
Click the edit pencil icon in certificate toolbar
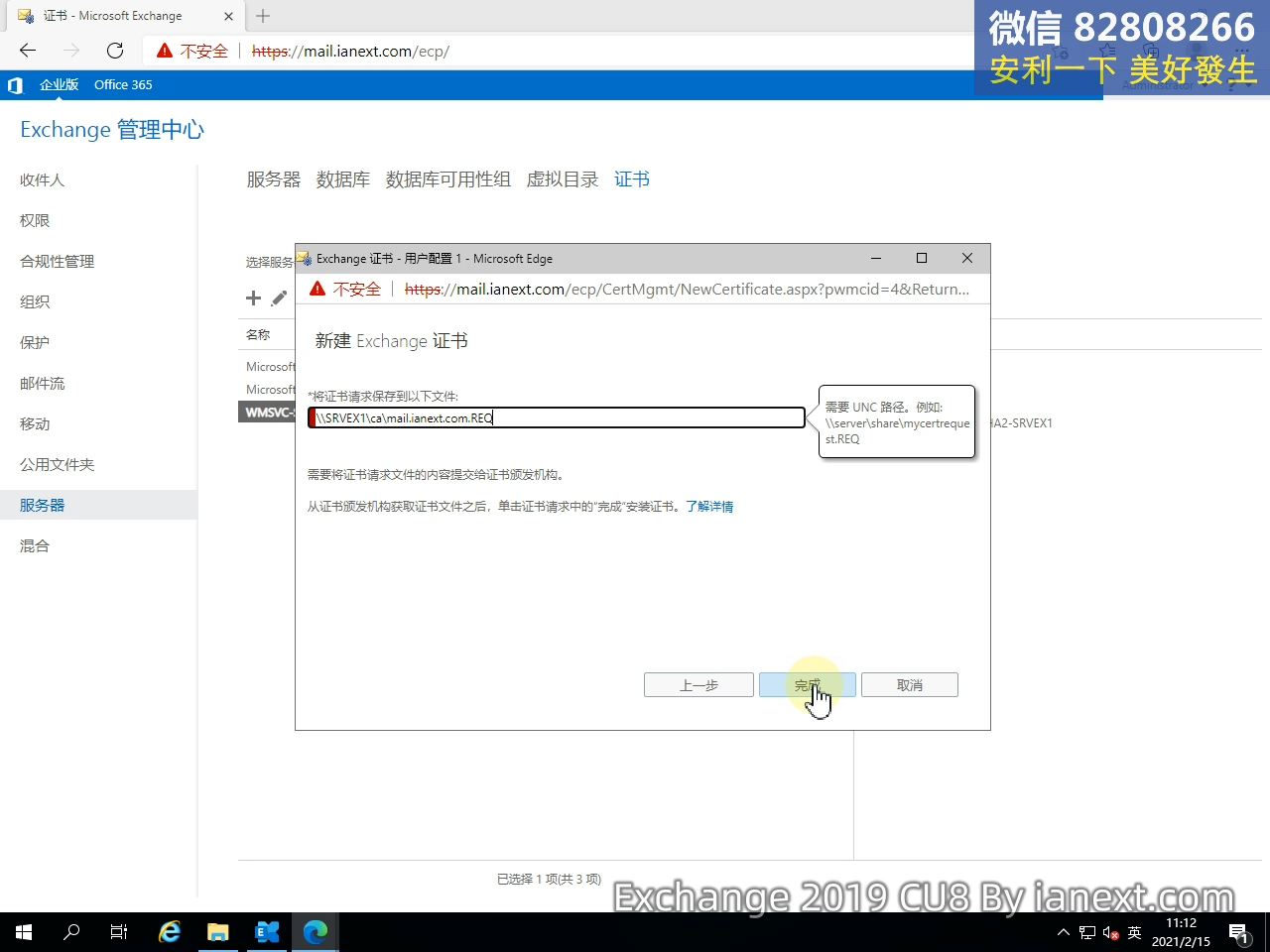[279, 297]
